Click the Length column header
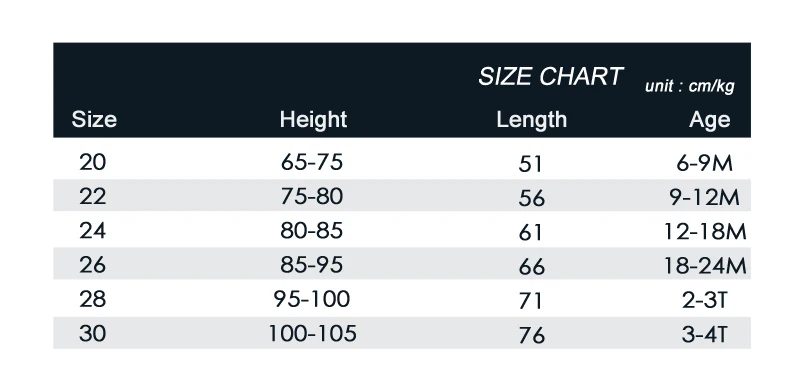The width and height of the screenshot is (800, 383). 532,120
